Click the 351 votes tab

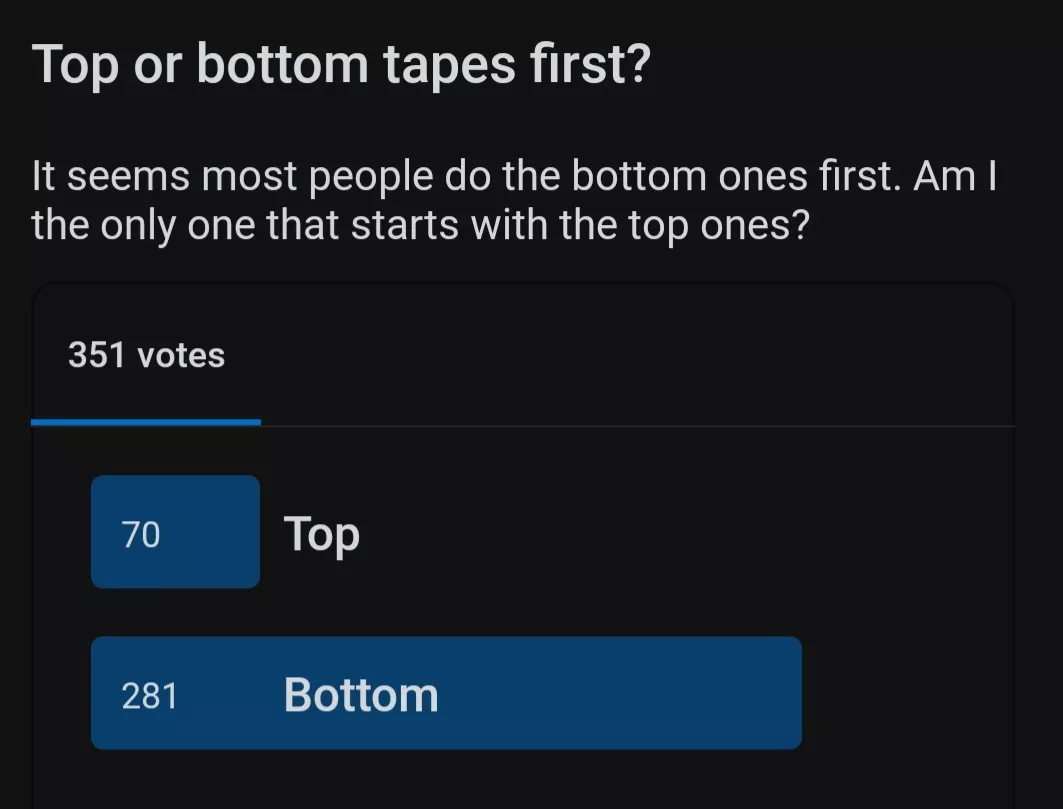(x=146, y=354)
